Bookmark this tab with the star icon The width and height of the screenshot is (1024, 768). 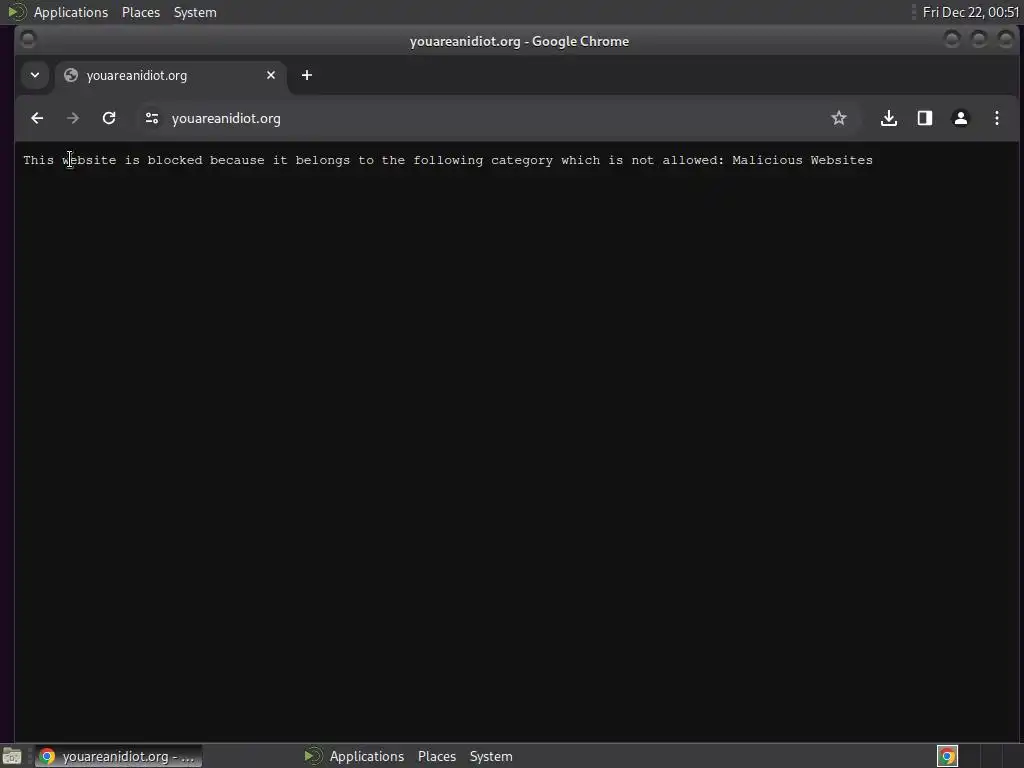point(839,118)
